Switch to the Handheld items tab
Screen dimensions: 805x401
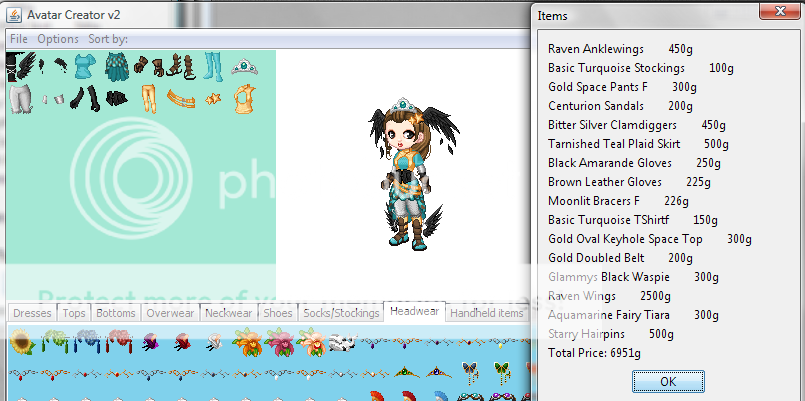pos(486,313)
